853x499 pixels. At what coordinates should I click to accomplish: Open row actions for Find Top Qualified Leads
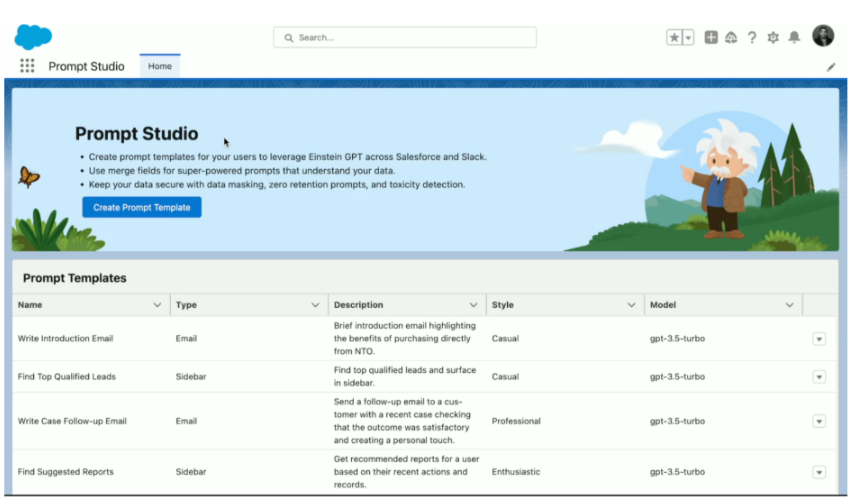[819, 377]
